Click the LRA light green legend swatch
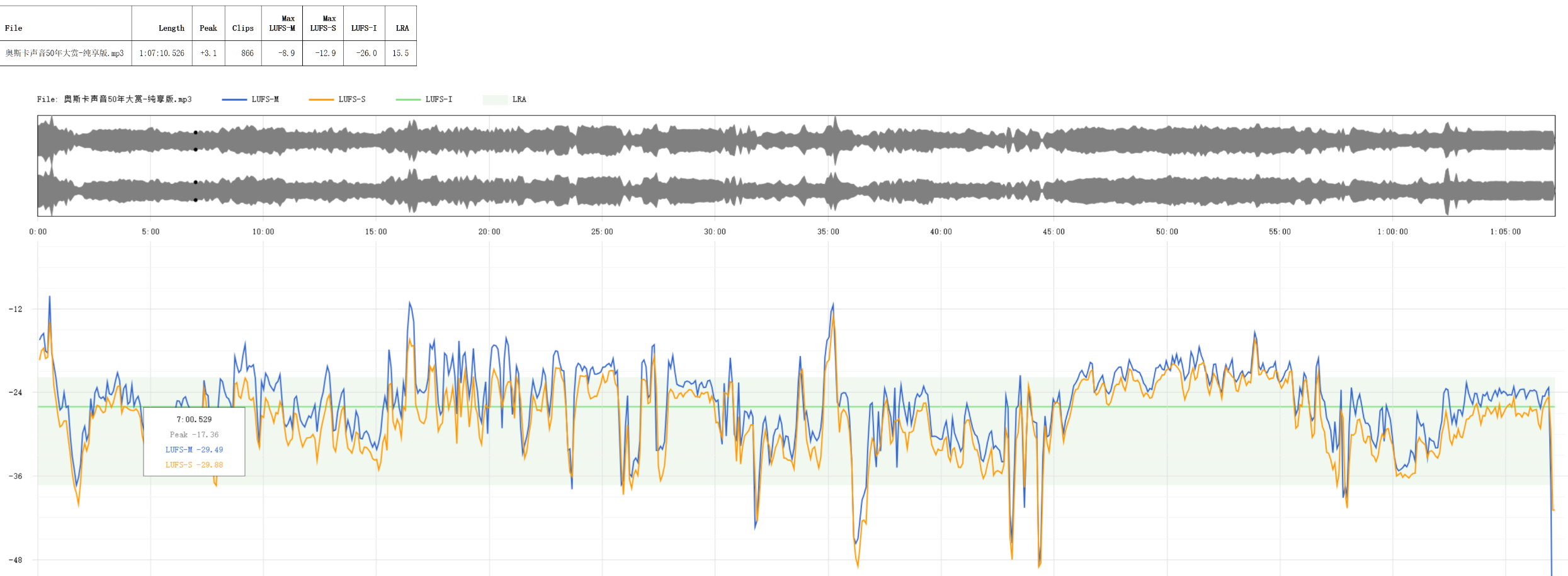This screenshot has height=576, width=1568. point(495,100)
